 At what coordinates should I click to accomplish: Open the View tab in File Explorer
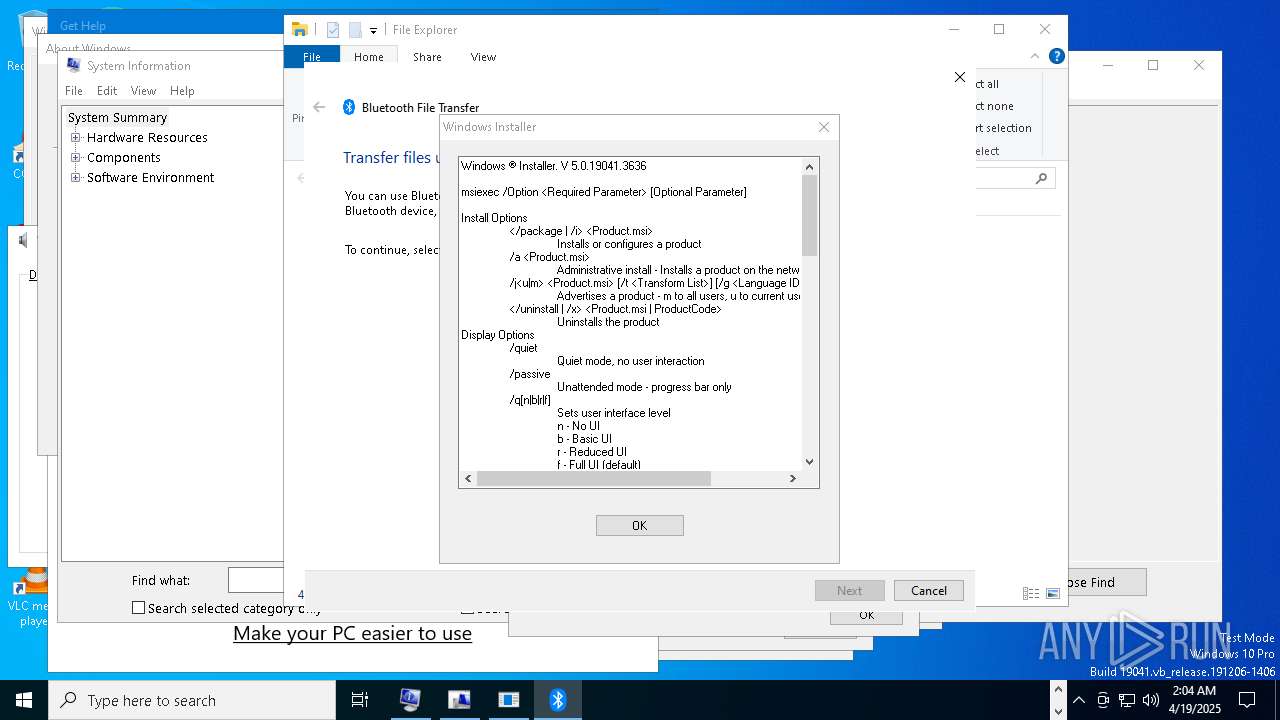(x=483, y=57)
